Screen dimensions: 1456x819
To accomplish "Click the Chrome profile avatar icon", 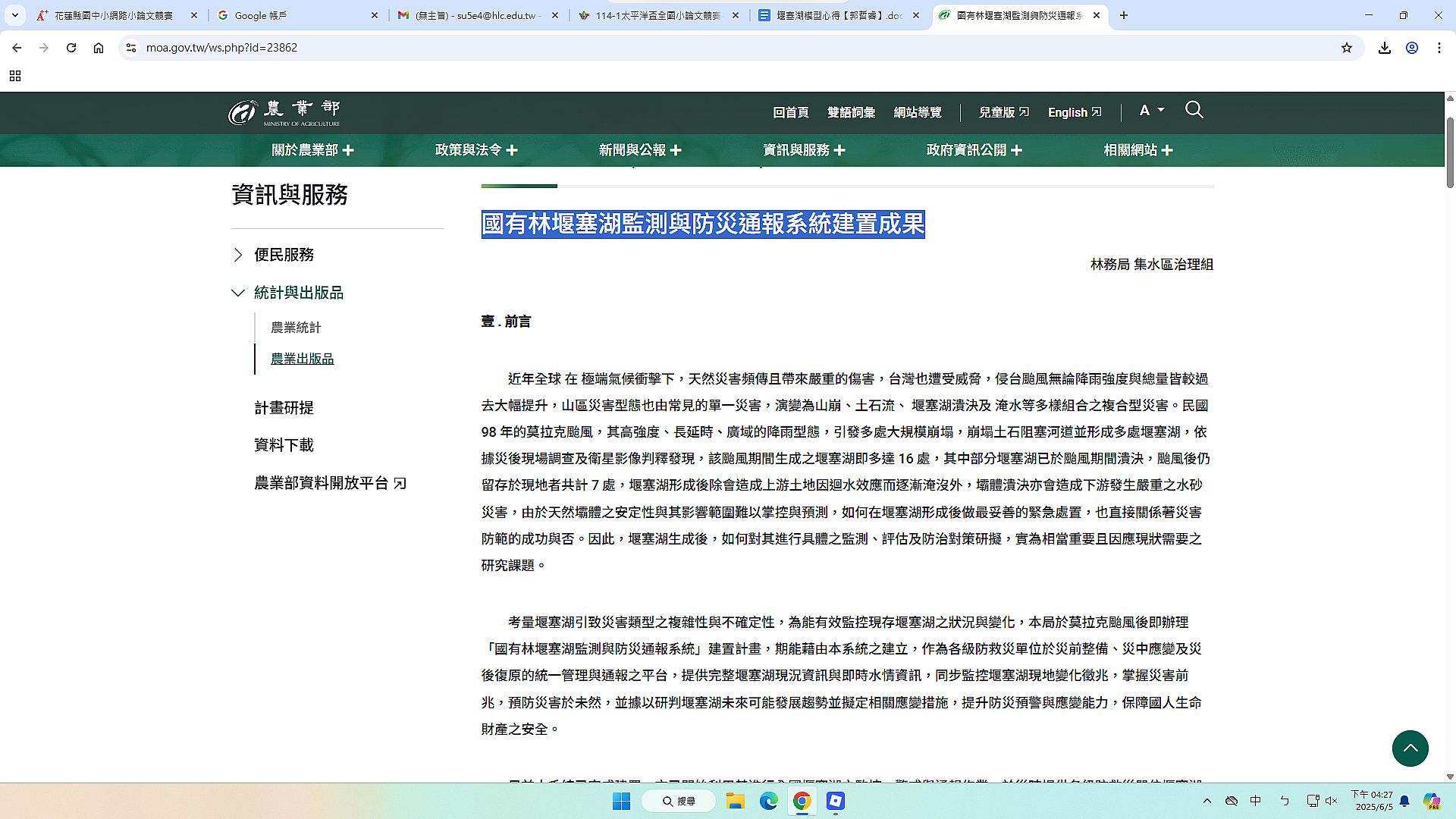I will 1411,48.
